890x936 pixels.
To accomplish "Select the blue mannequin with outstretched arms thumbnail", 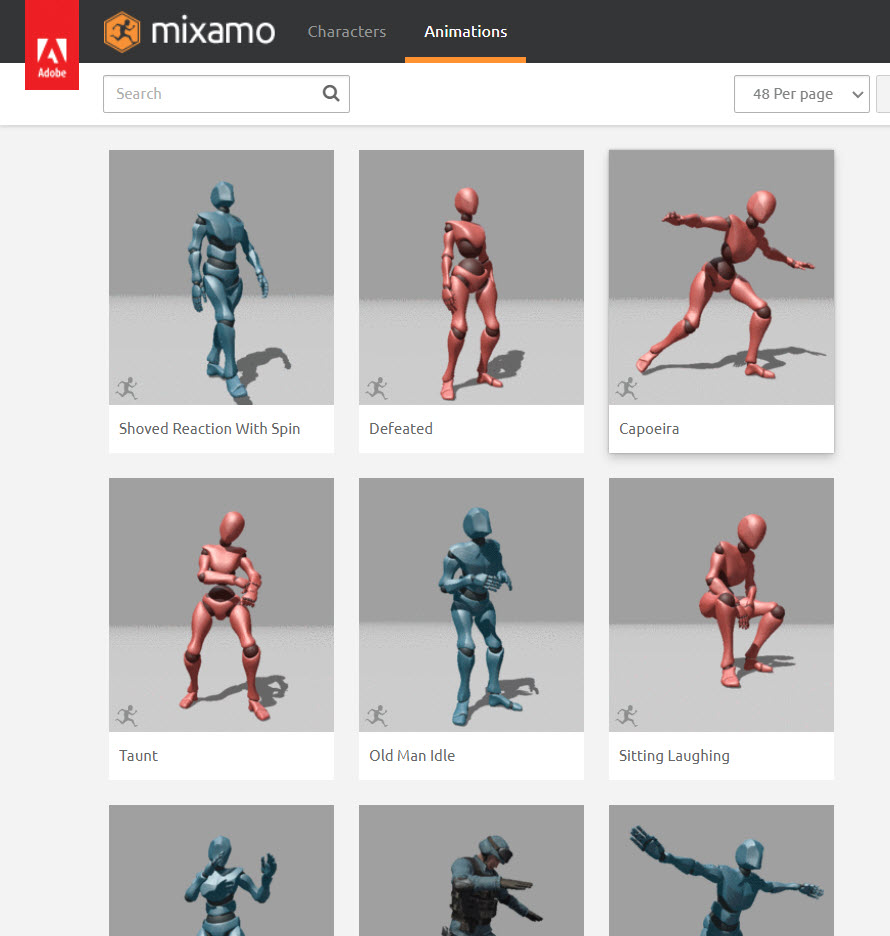I will point(721,870).
